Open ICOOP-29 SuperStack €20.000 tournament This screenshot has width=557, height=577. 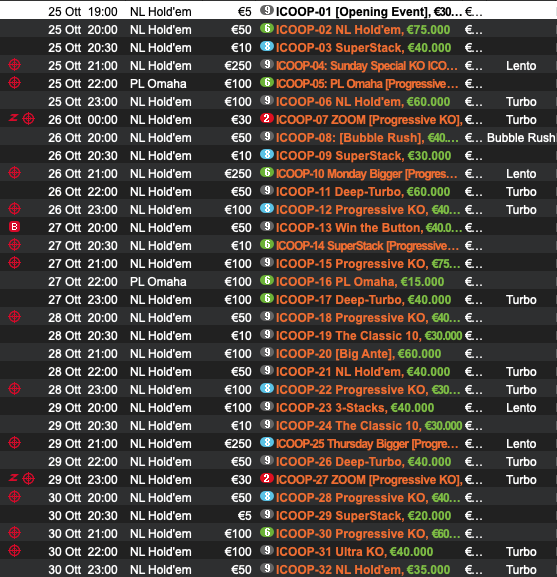point(363,516)
